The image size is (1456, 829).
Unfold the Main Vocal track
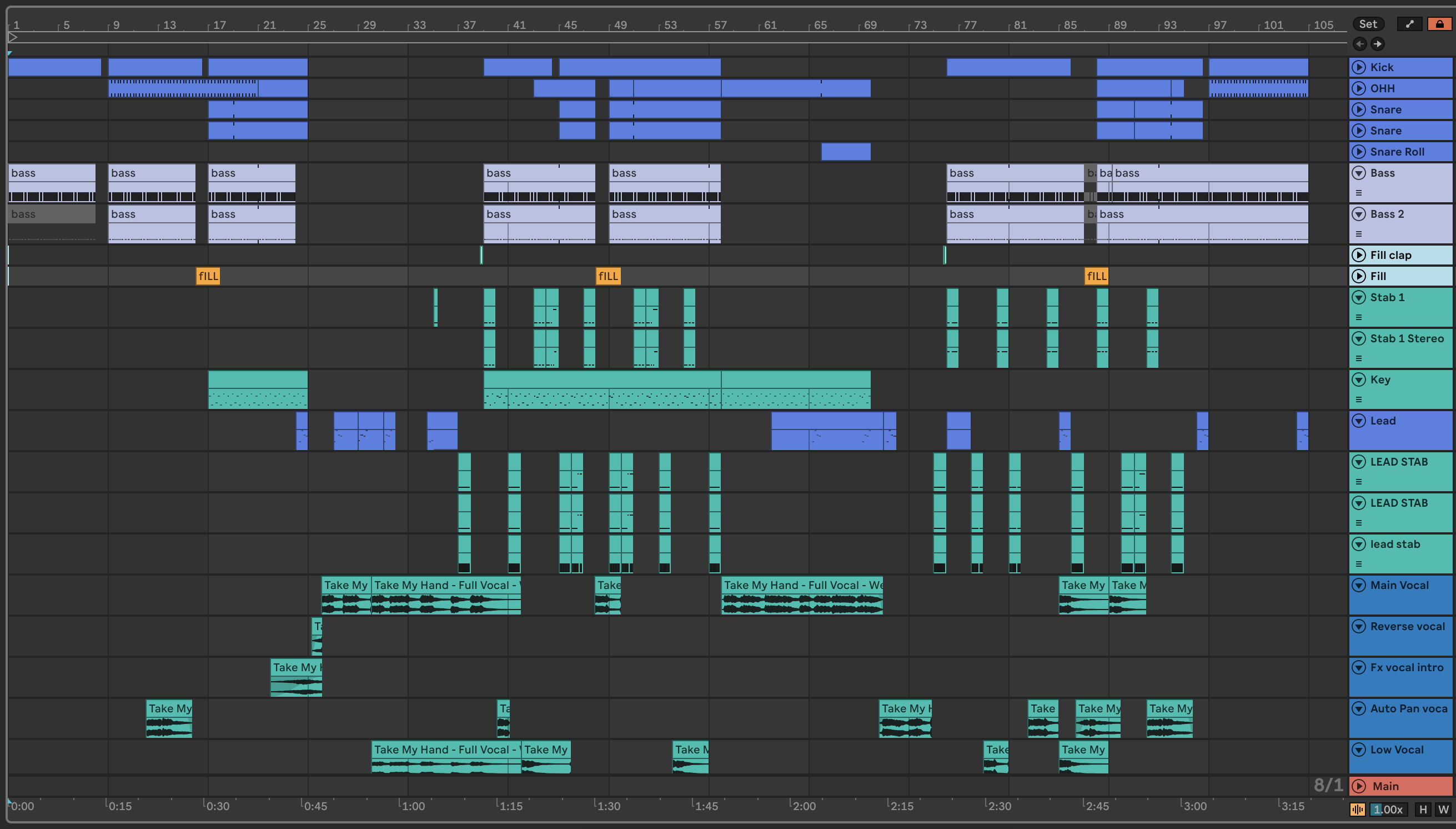1359,585
